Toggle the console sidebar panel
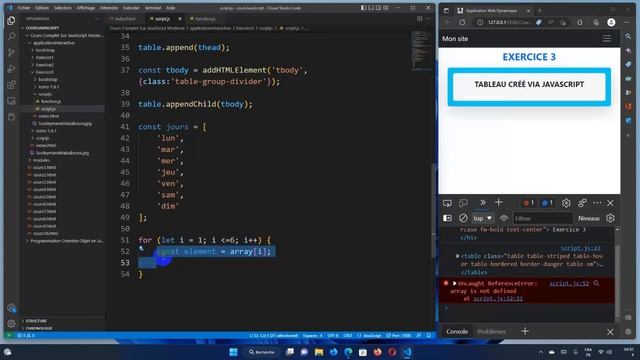The image size is (640, 360). click(447, 218)
